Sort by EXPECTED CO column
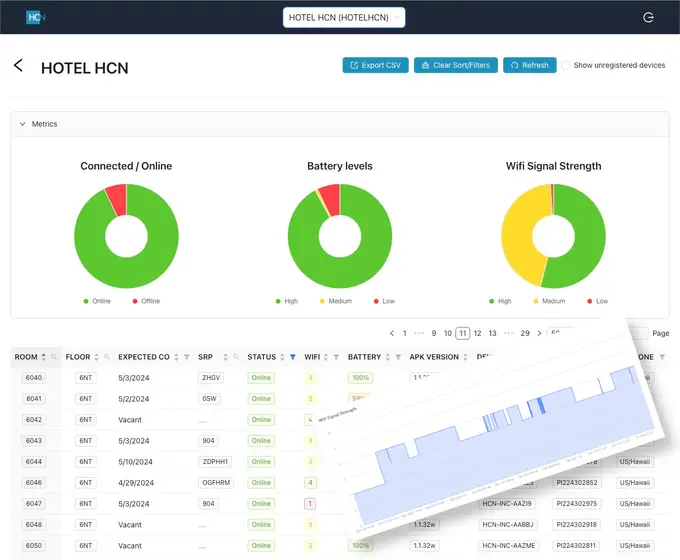680x560 pixels. coord(176,357)
